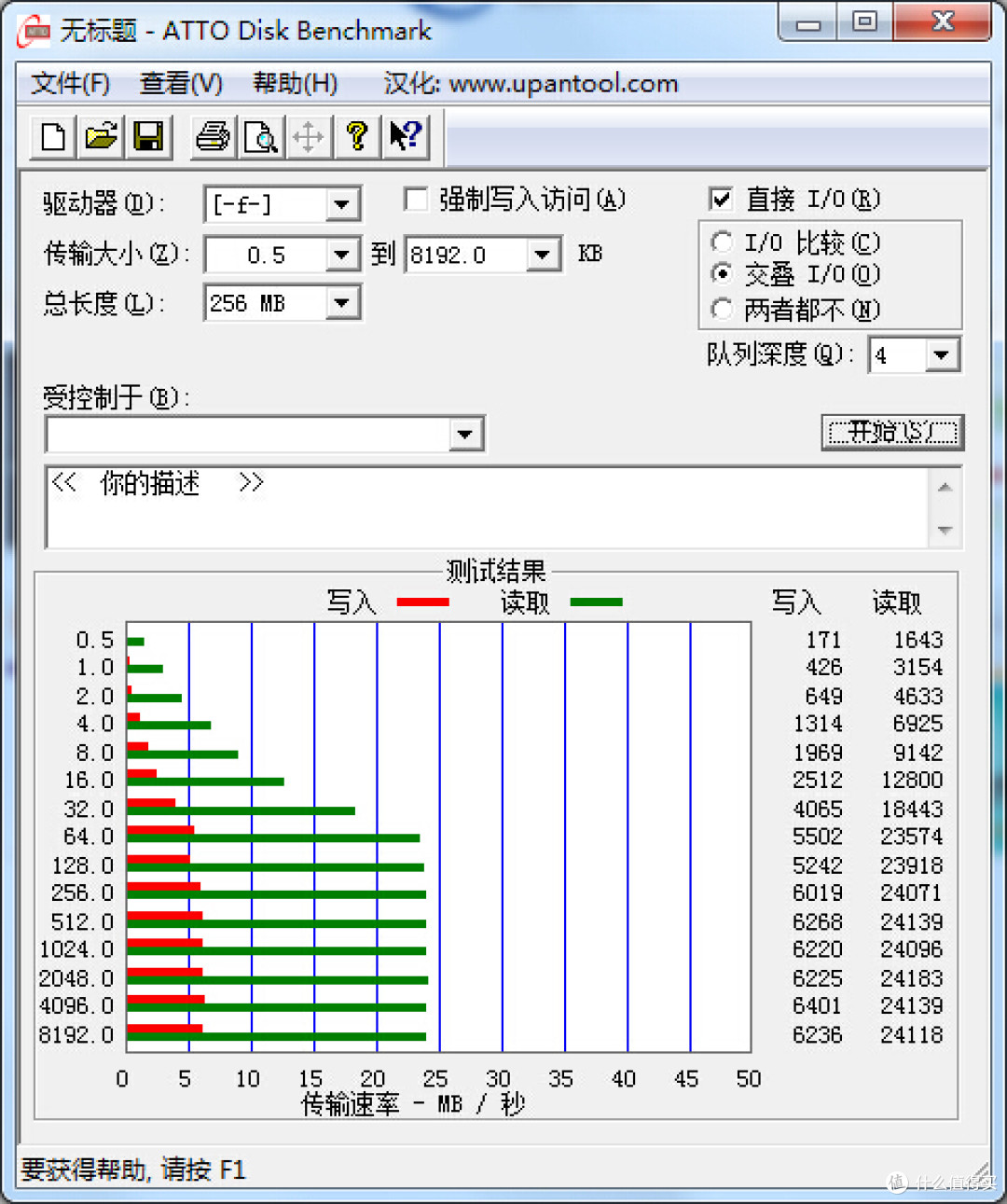Open the 帮助(H) menu
This screenshot has width=1007, height=1204.
[295, 84]
